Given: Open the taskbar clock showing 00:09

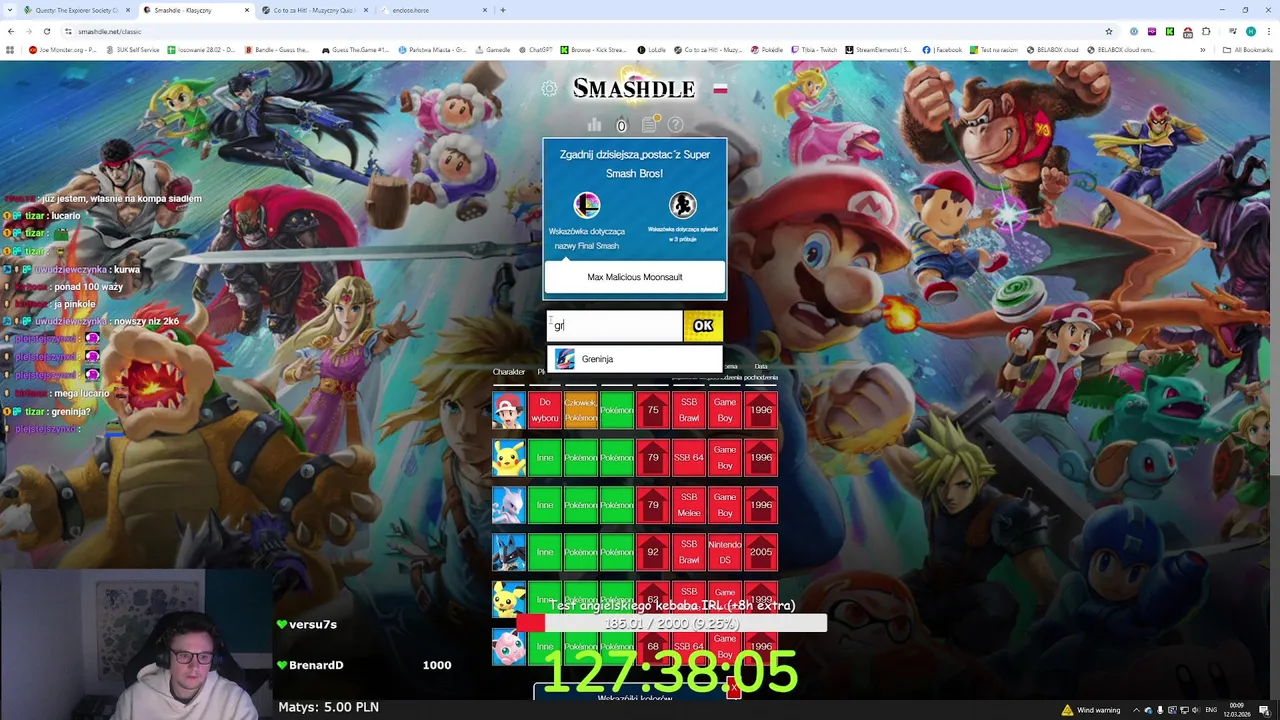Looking at the screenshot, I should (x=1237, y=710).
